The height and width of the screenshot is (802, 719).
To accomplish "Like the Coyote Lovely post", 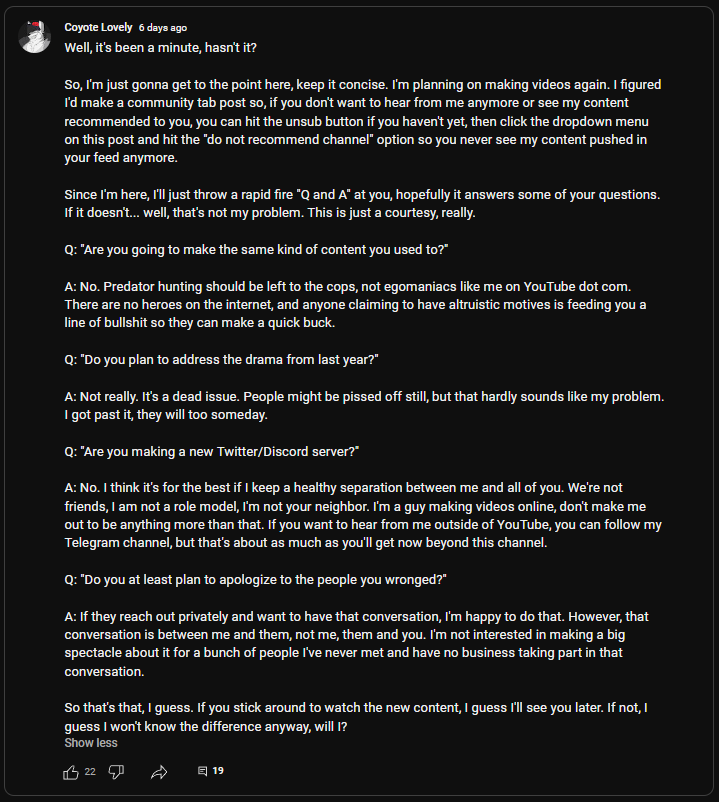I will pos(71,772).
